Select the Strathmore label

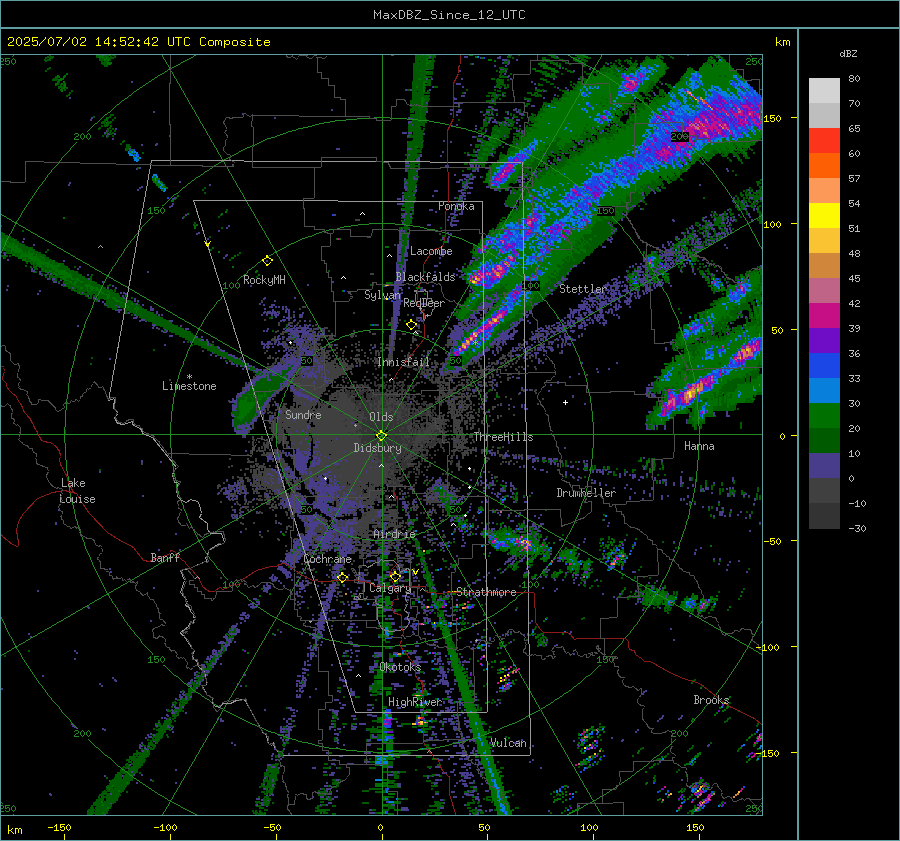pos(486,592)
